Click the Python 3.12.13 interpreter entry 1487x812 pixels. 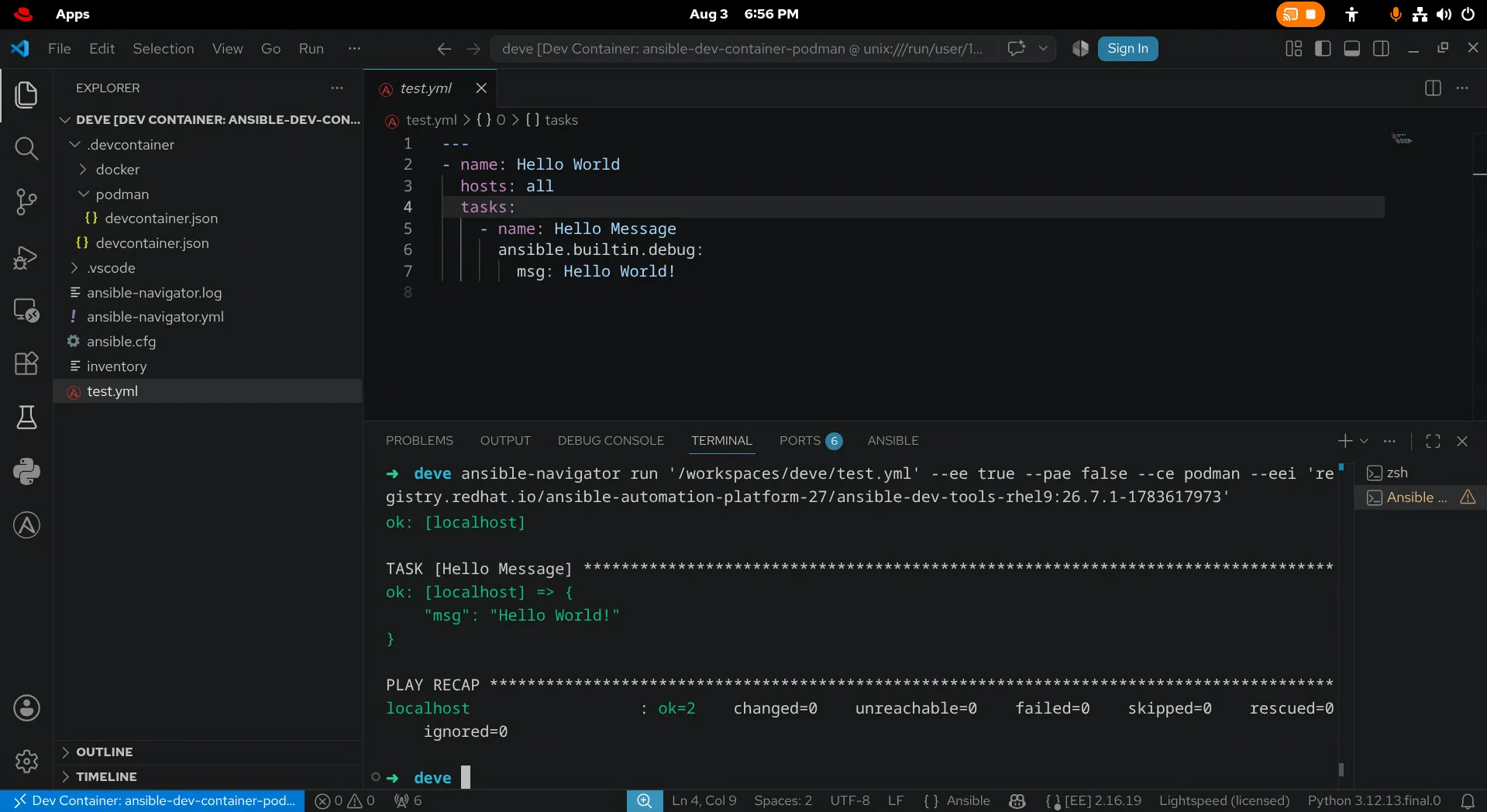point(1374,801)
